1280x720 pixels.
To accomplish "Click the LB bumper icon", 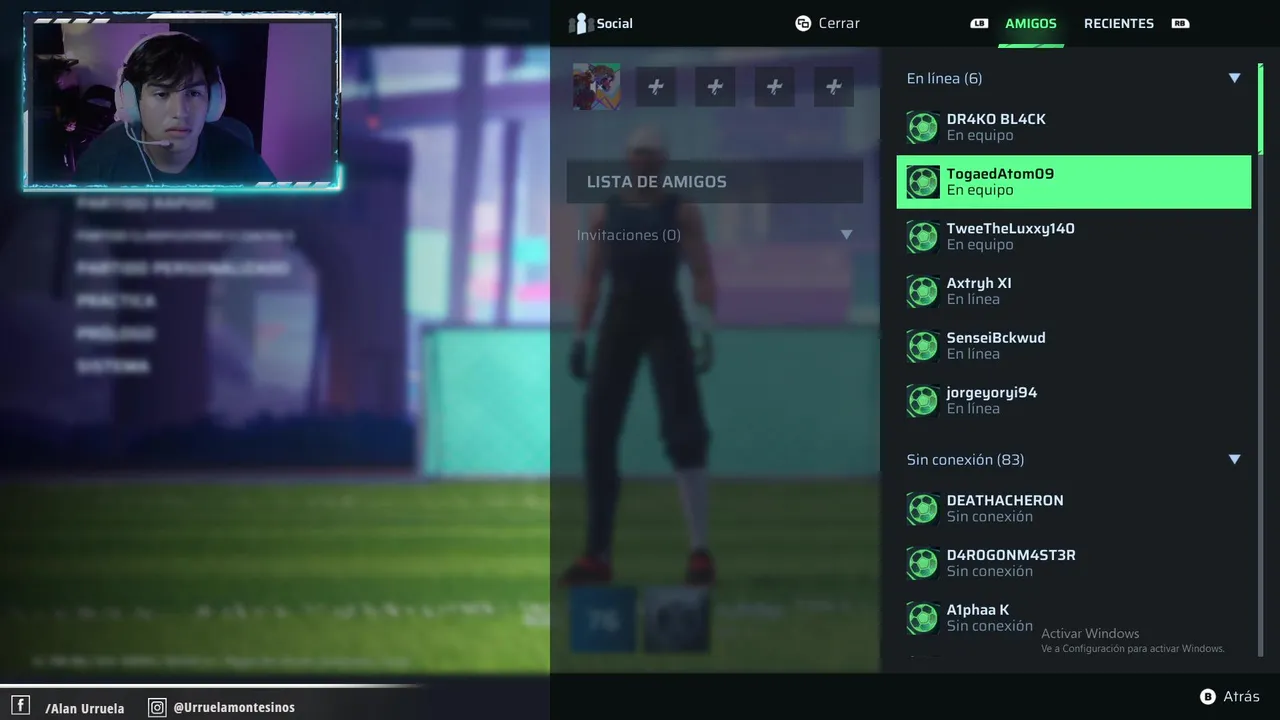I will (x=979, y=23).
